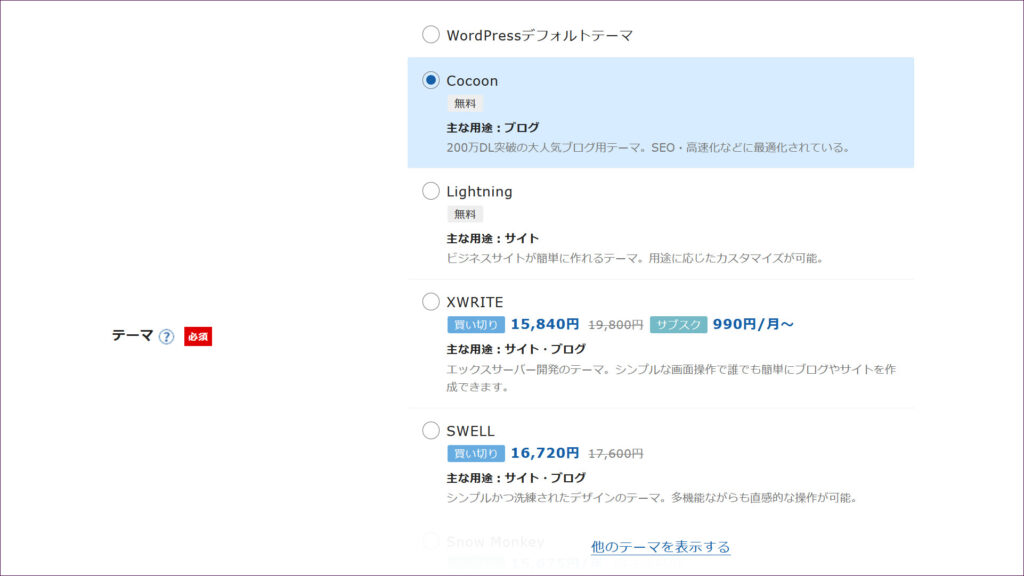
Task: Choose the faded Snow Monkey radio button
Action: click(431, 541)
